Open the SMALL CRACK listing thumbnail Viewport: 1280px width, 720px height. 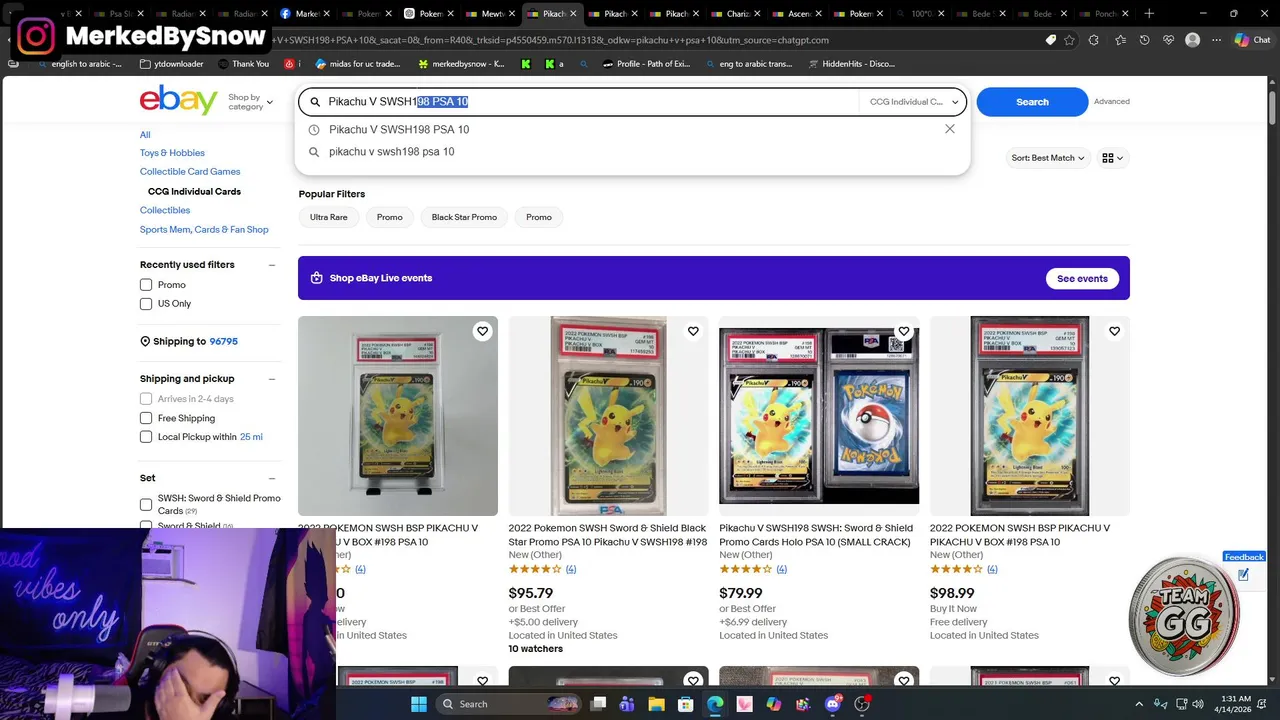(x=819, y=416)
